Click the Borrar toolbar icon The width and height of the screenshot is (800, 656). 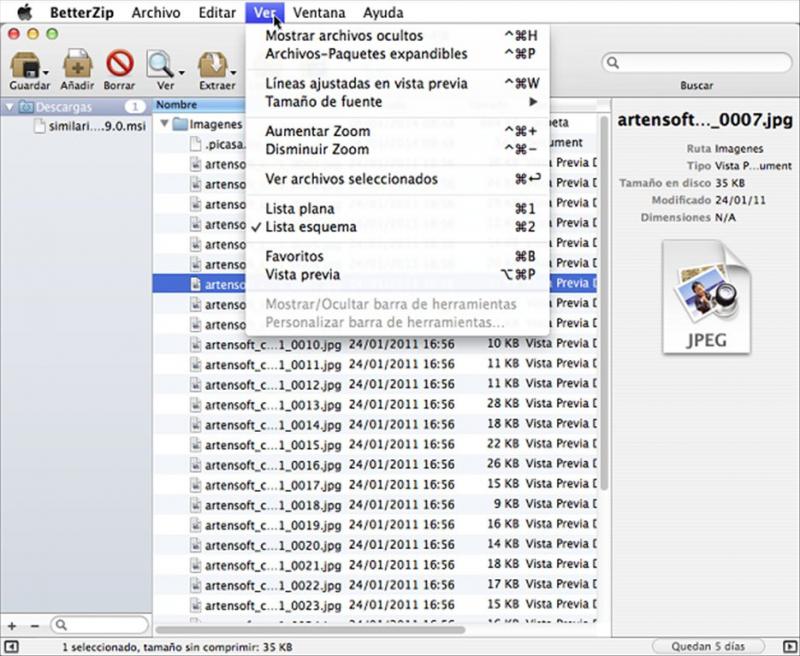119,64
